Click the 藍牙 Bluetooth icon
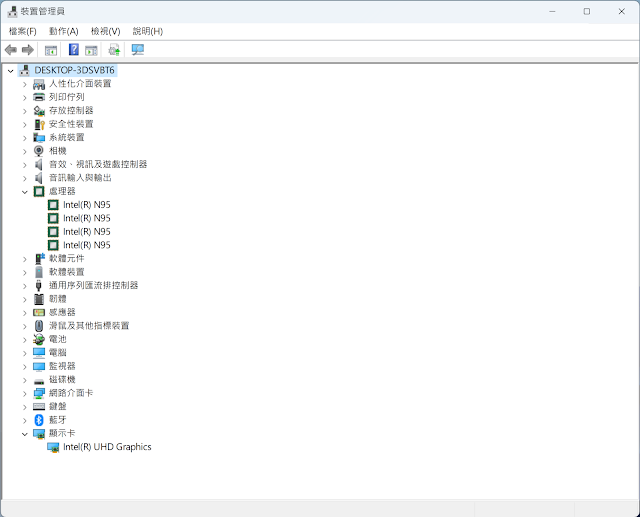This screenshot has height=517, width=640. click(39, 420)
